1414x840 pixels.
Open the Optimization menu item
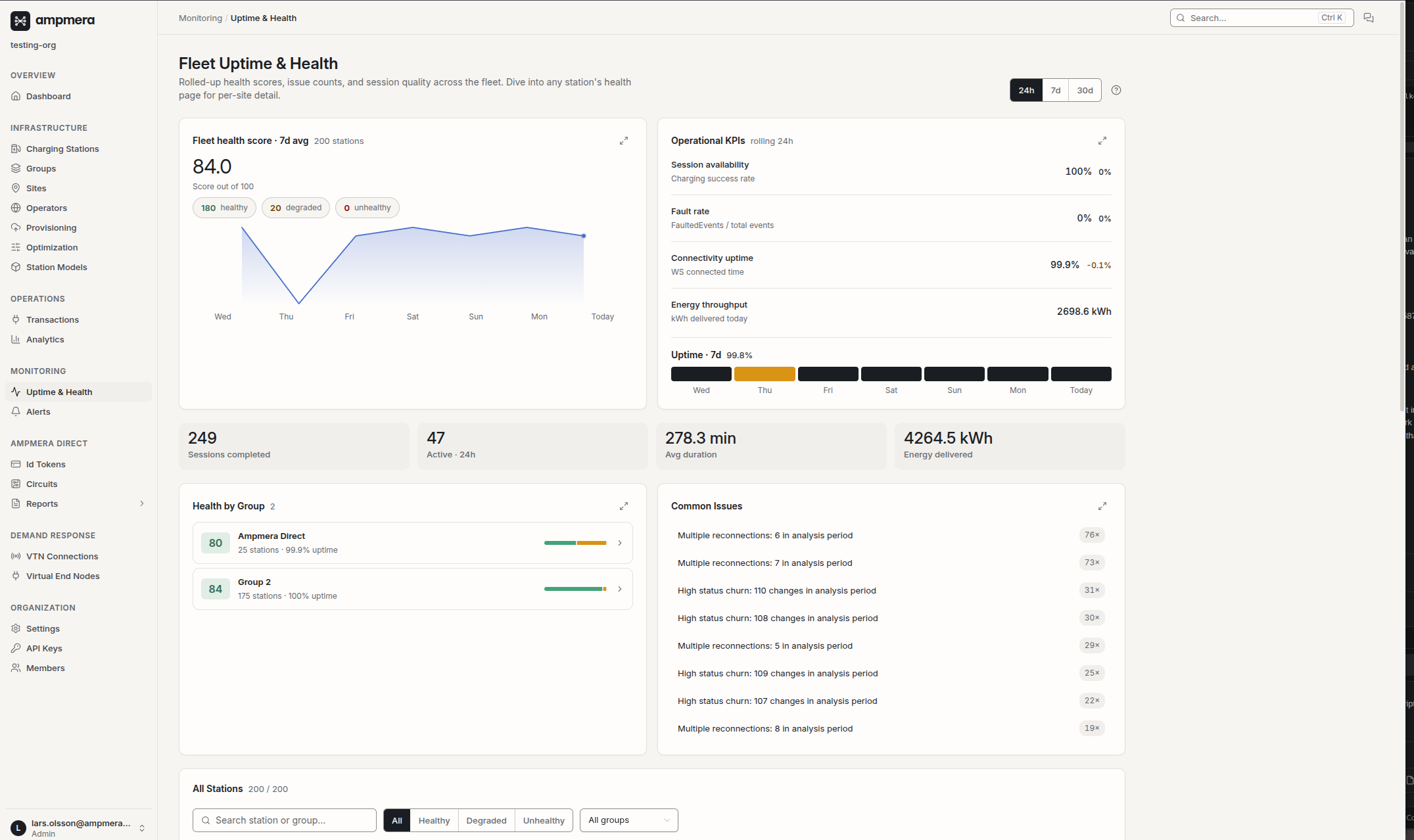pos(78,247)
